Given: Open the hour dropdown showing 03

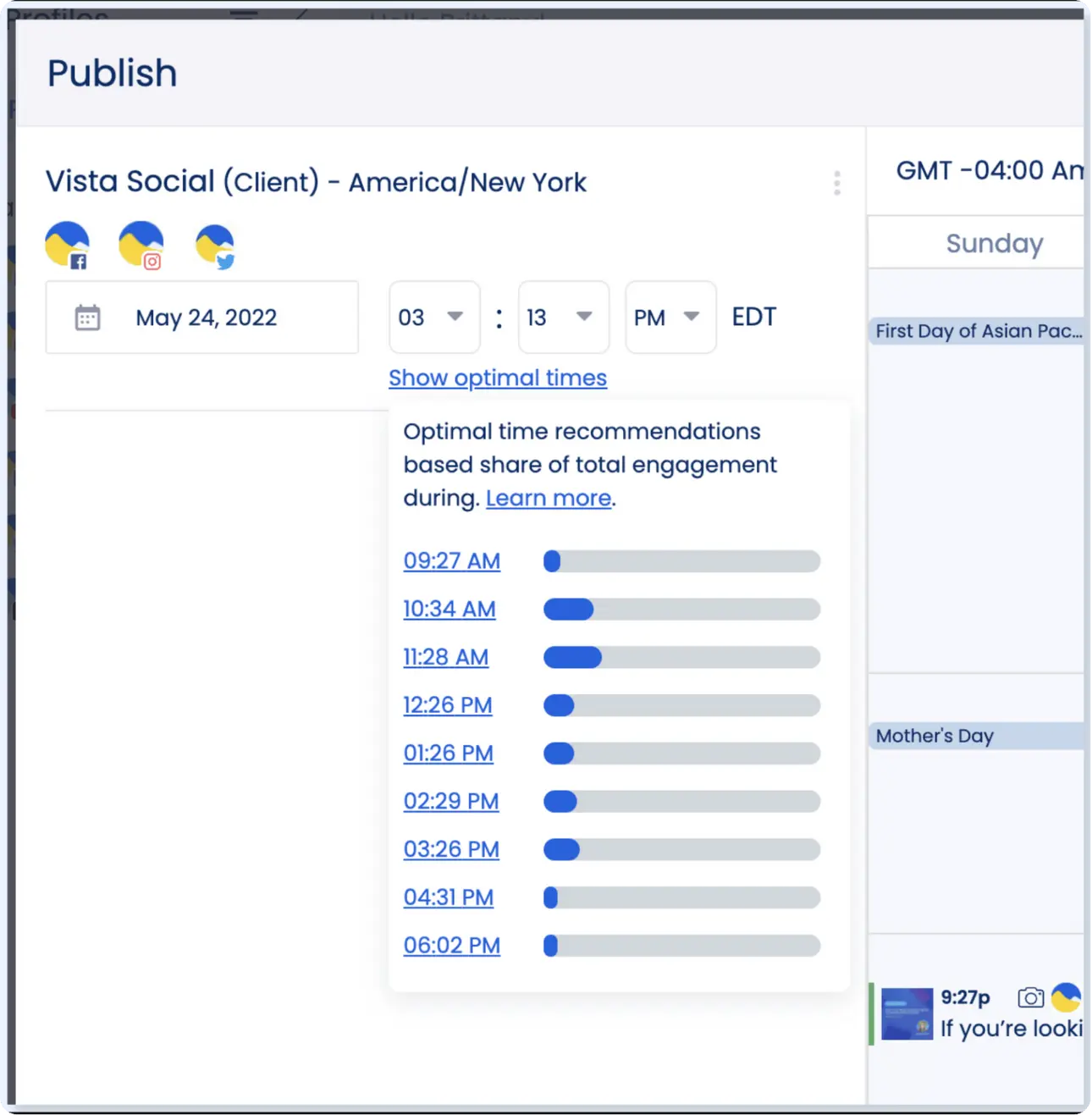Looking at the screenshot, I should pos(433,317).
